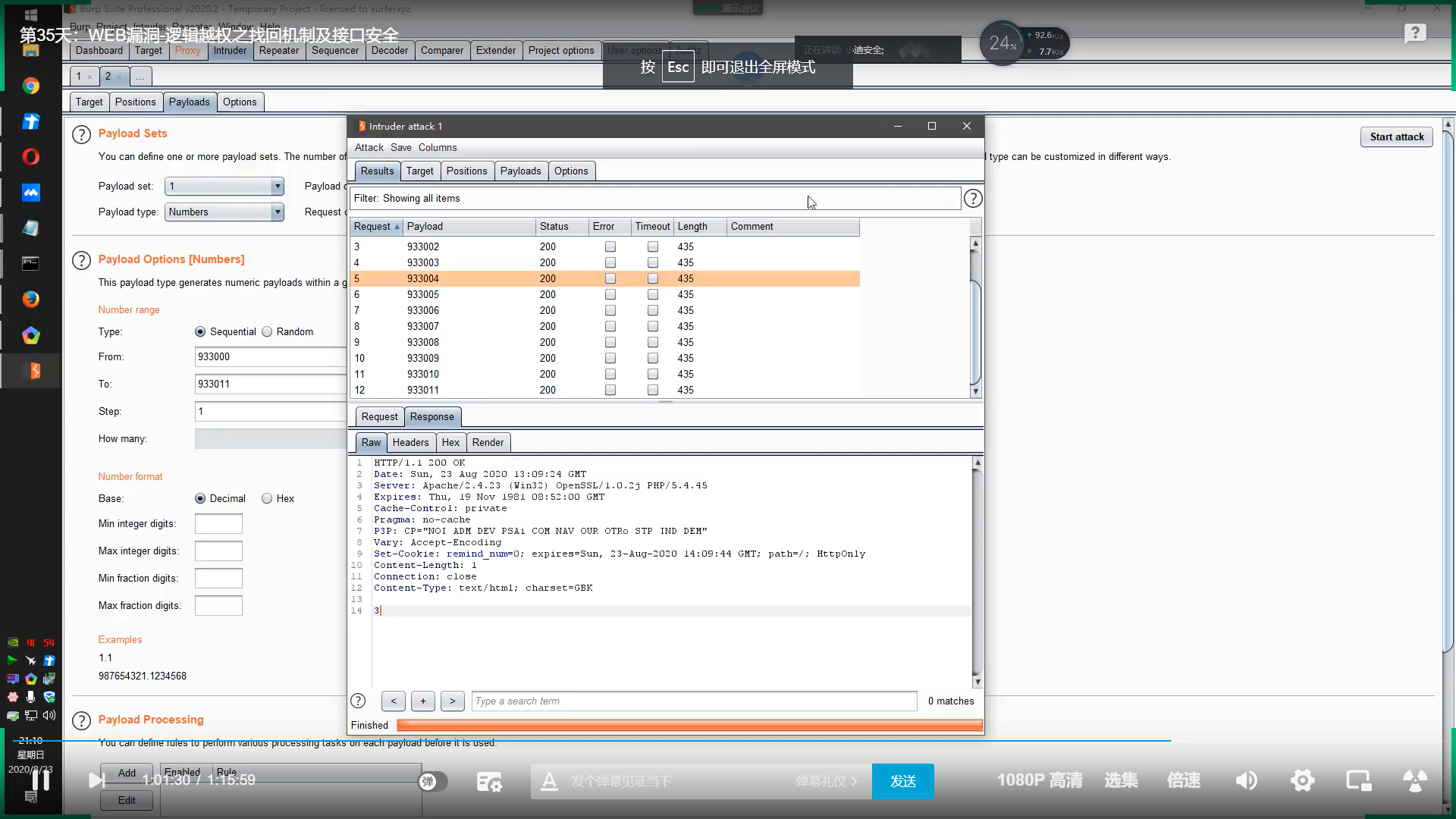
Task: Click the Start attack button
Action: pos(1396,137)
